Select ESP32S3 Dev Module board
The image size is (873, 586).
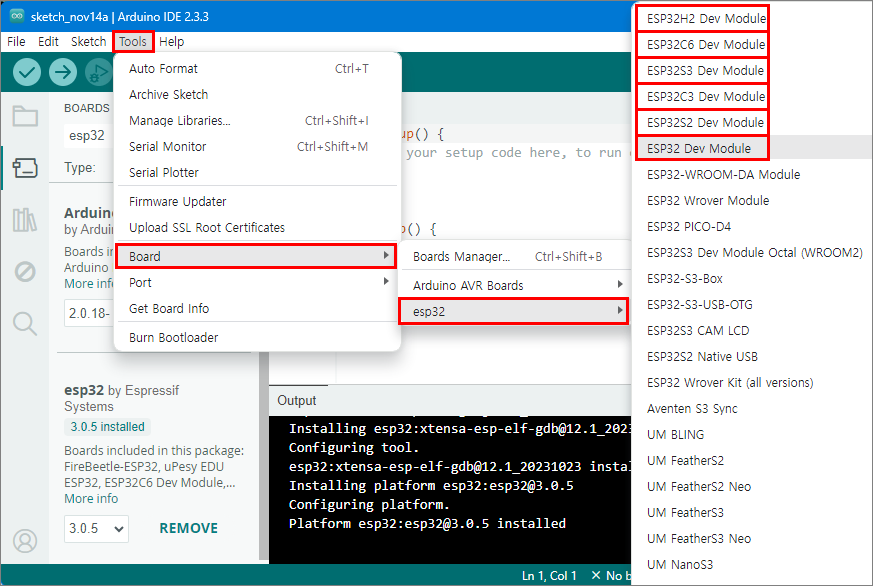click(x=703, y=71)
